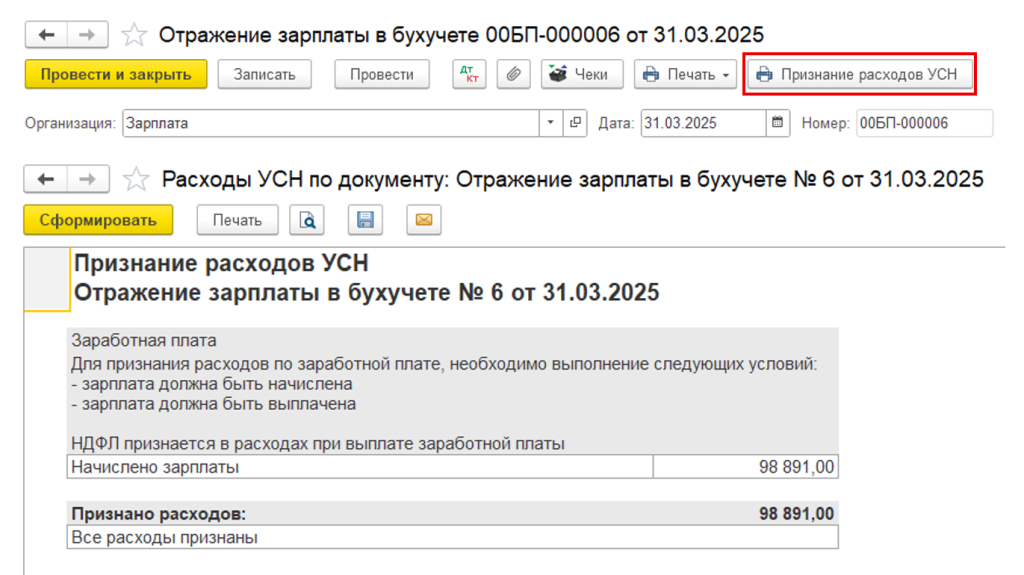This screenshot has width=1024, height=575.
Task: Select the 98 891,00 value in Начислено зарплаты row
Action: [746, 467]
